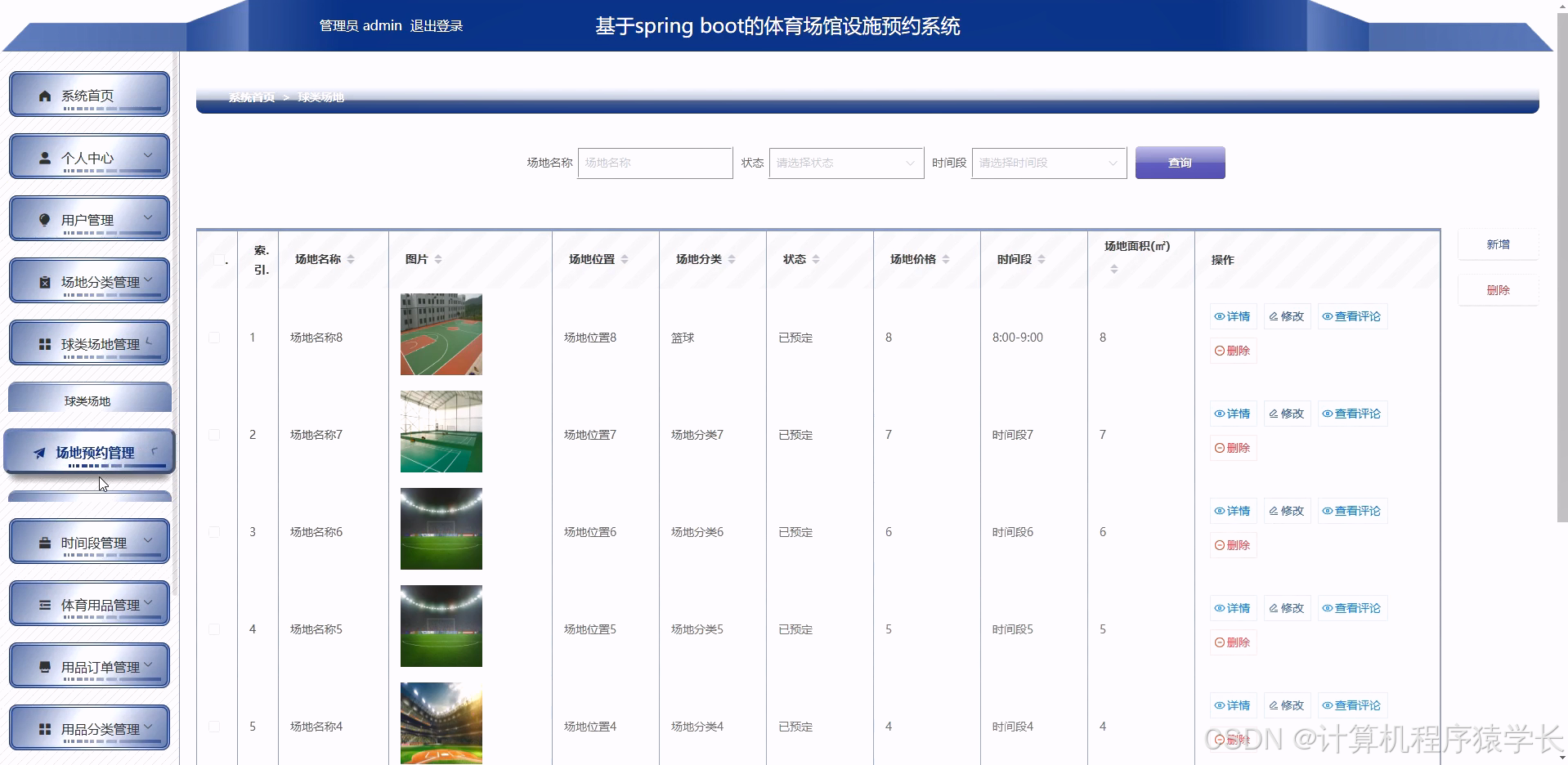Click the 新增 button
The height and width of the screenshot is (765, 1568).
[1497, 244]
